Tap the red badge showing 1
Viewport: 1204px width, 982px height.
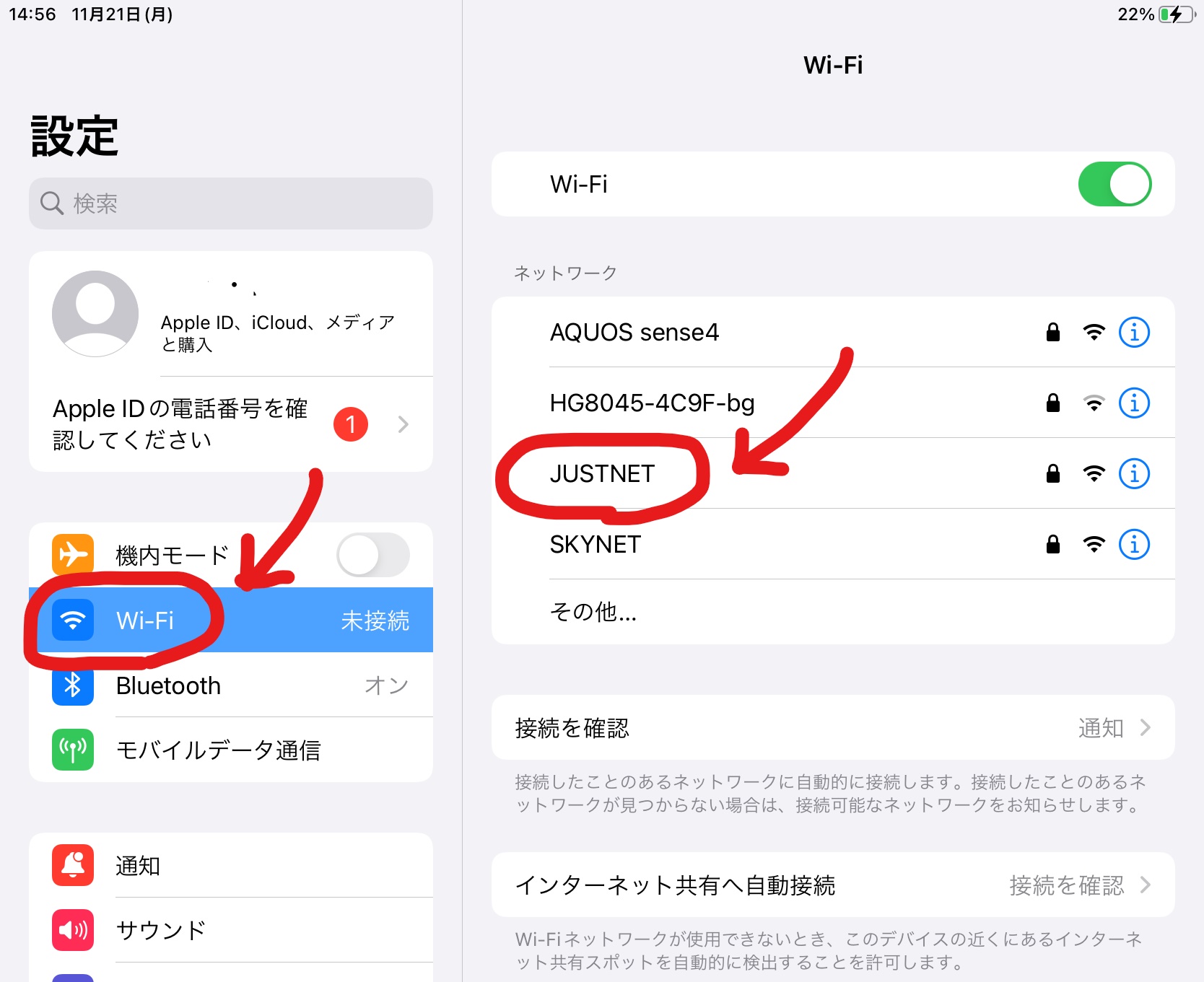coord(351,424)
